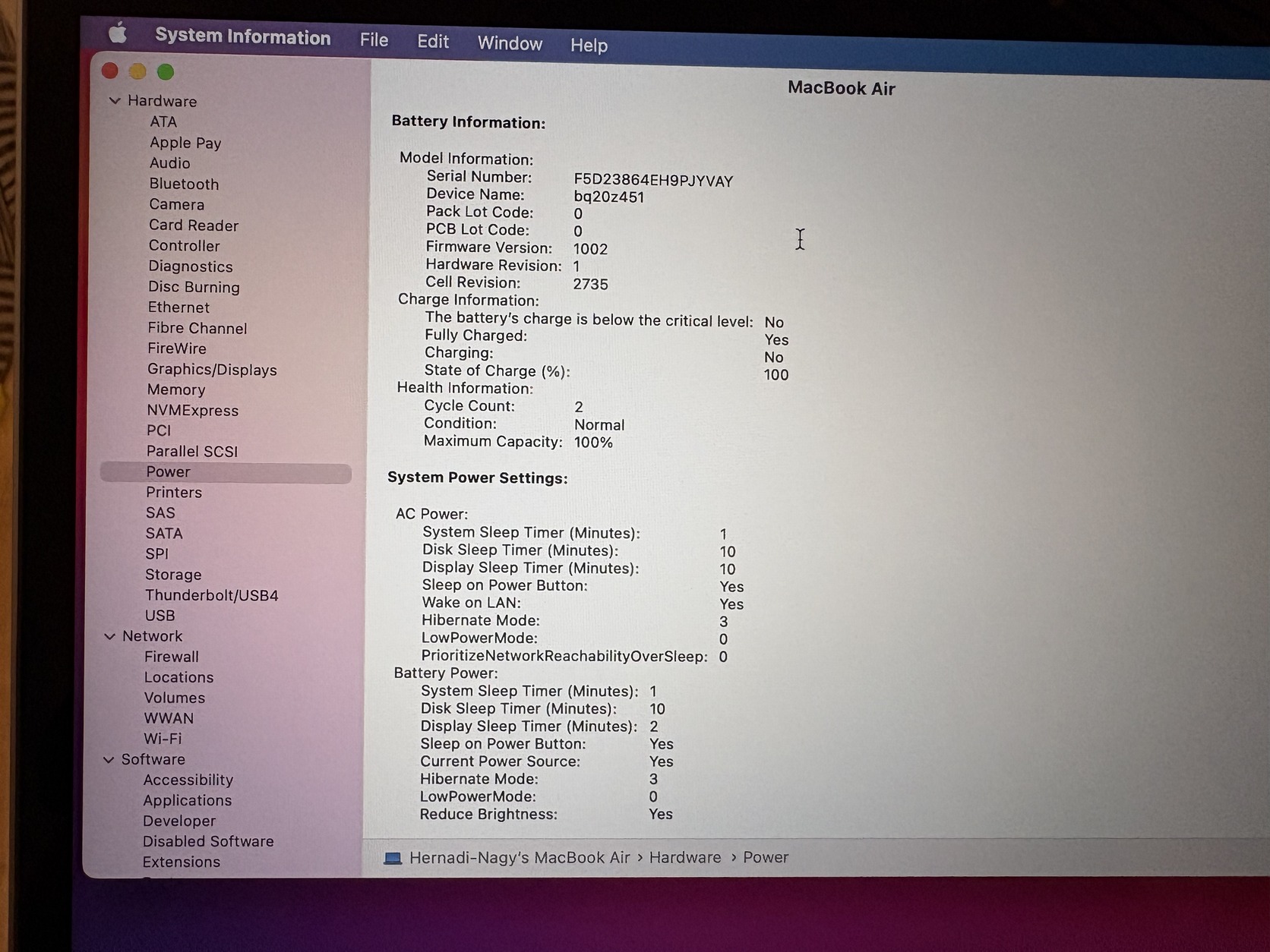Click the firmware version value 1002
1270x952 pixels.
pyautogui.click(x=590, y=249)
